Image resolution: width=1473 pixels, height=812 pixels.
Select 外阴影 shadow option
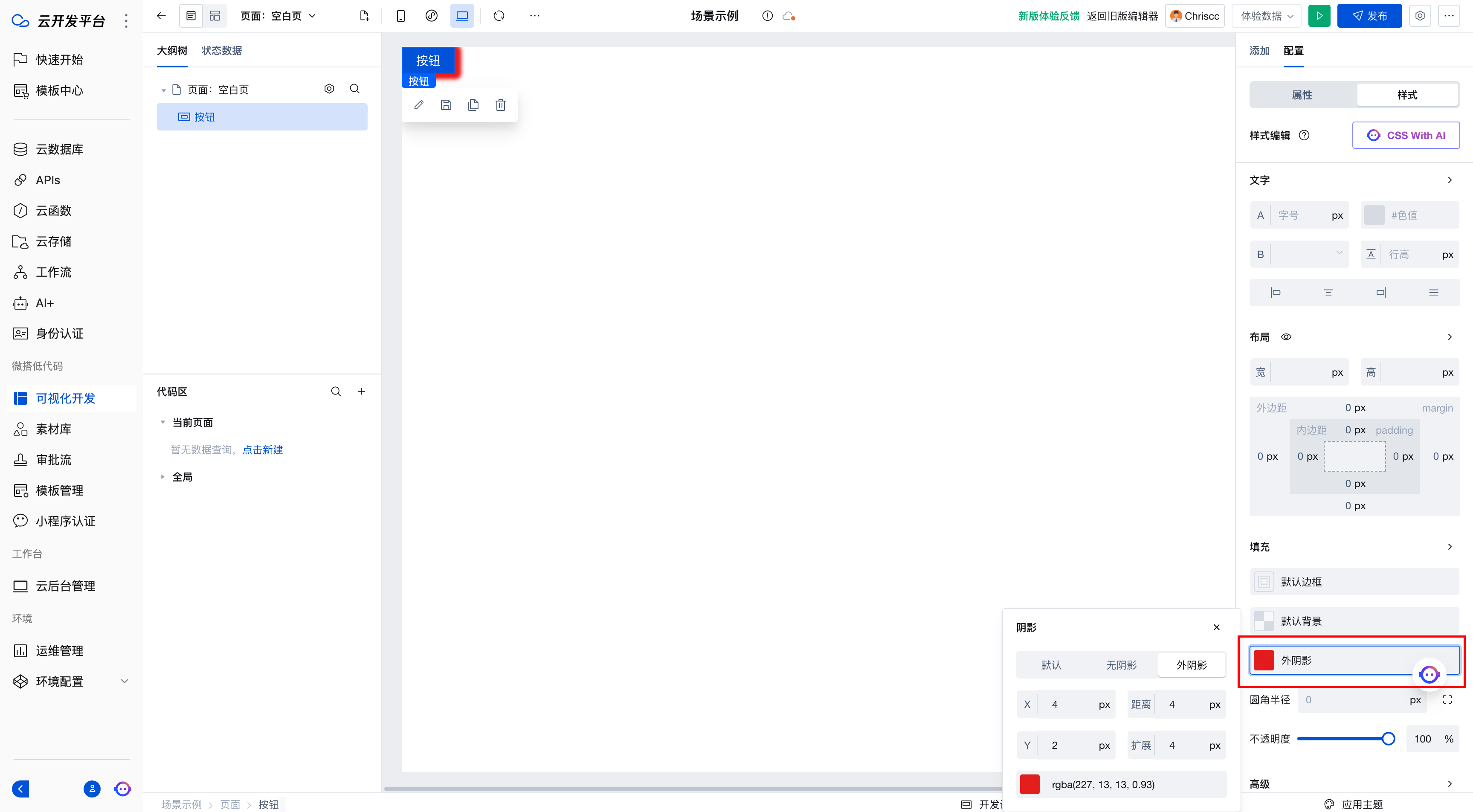point(1192,665)
